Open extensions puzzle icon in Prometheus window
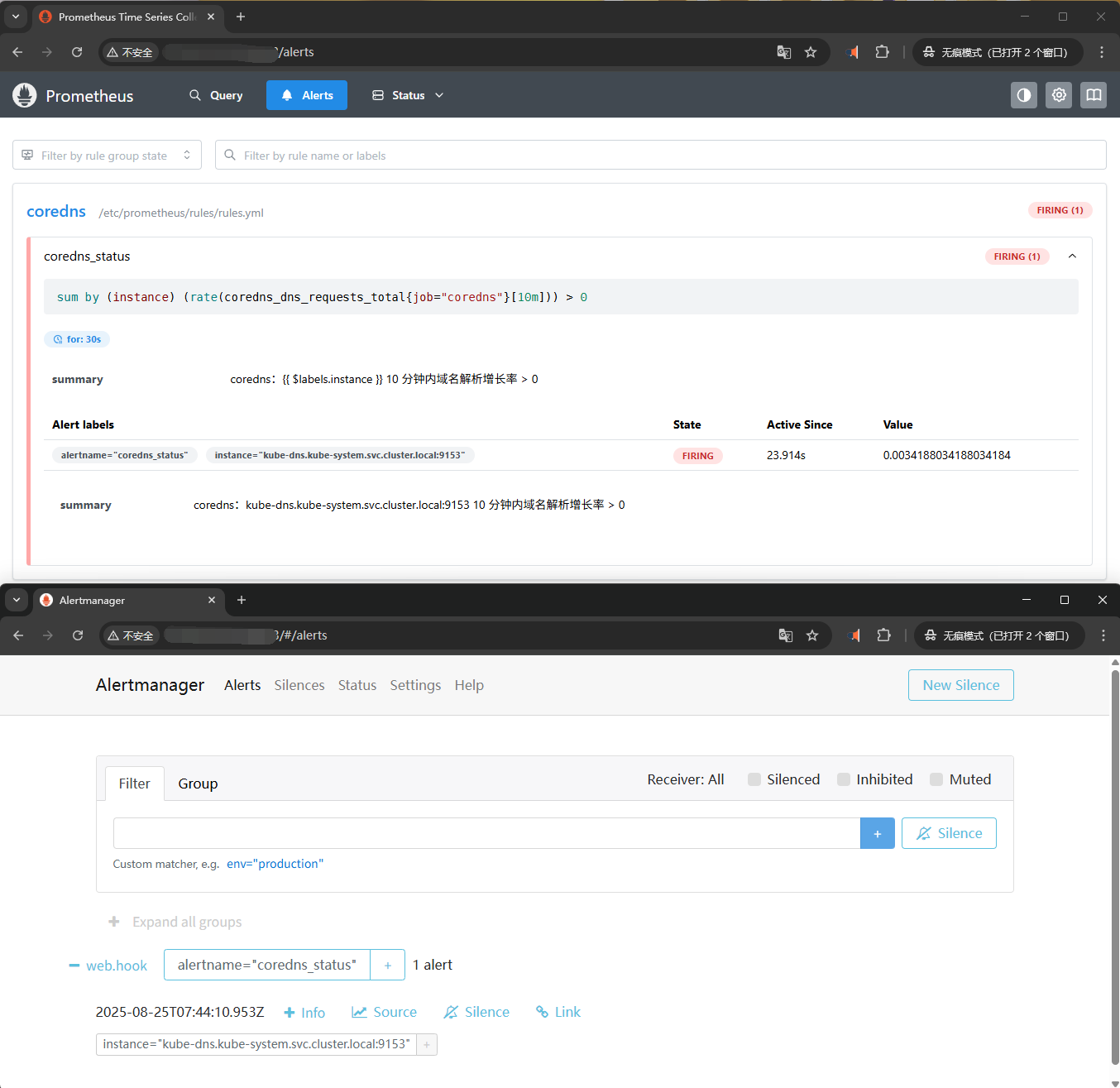Viewport: 1120px width, 1088px height. coord(883,52)
